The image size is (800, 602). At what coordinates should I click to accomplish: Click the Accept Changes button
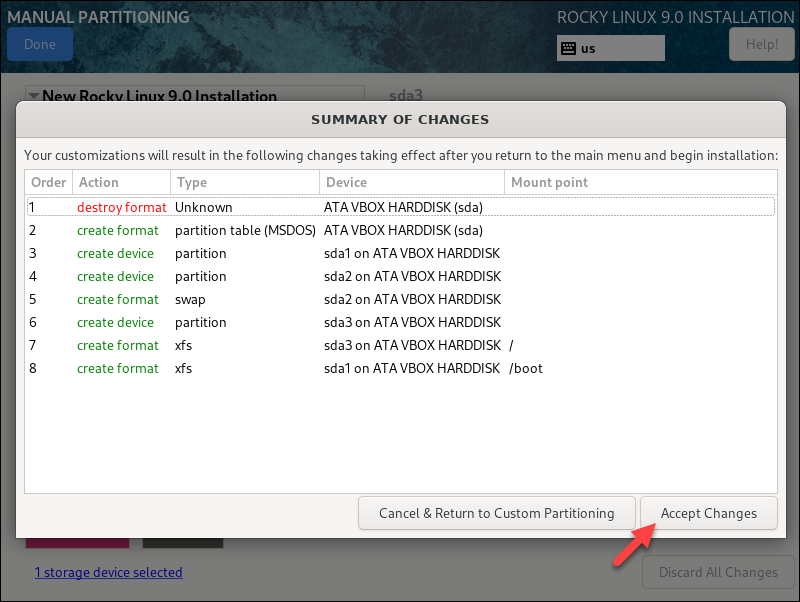point(709,513)
